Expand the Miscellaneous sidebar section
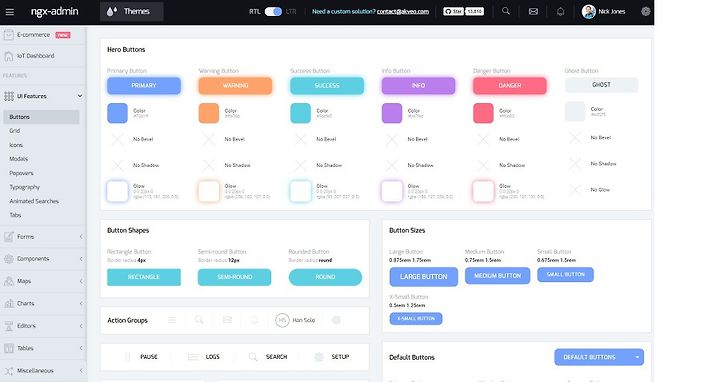The image size is (720, 382). pos(81,371)
